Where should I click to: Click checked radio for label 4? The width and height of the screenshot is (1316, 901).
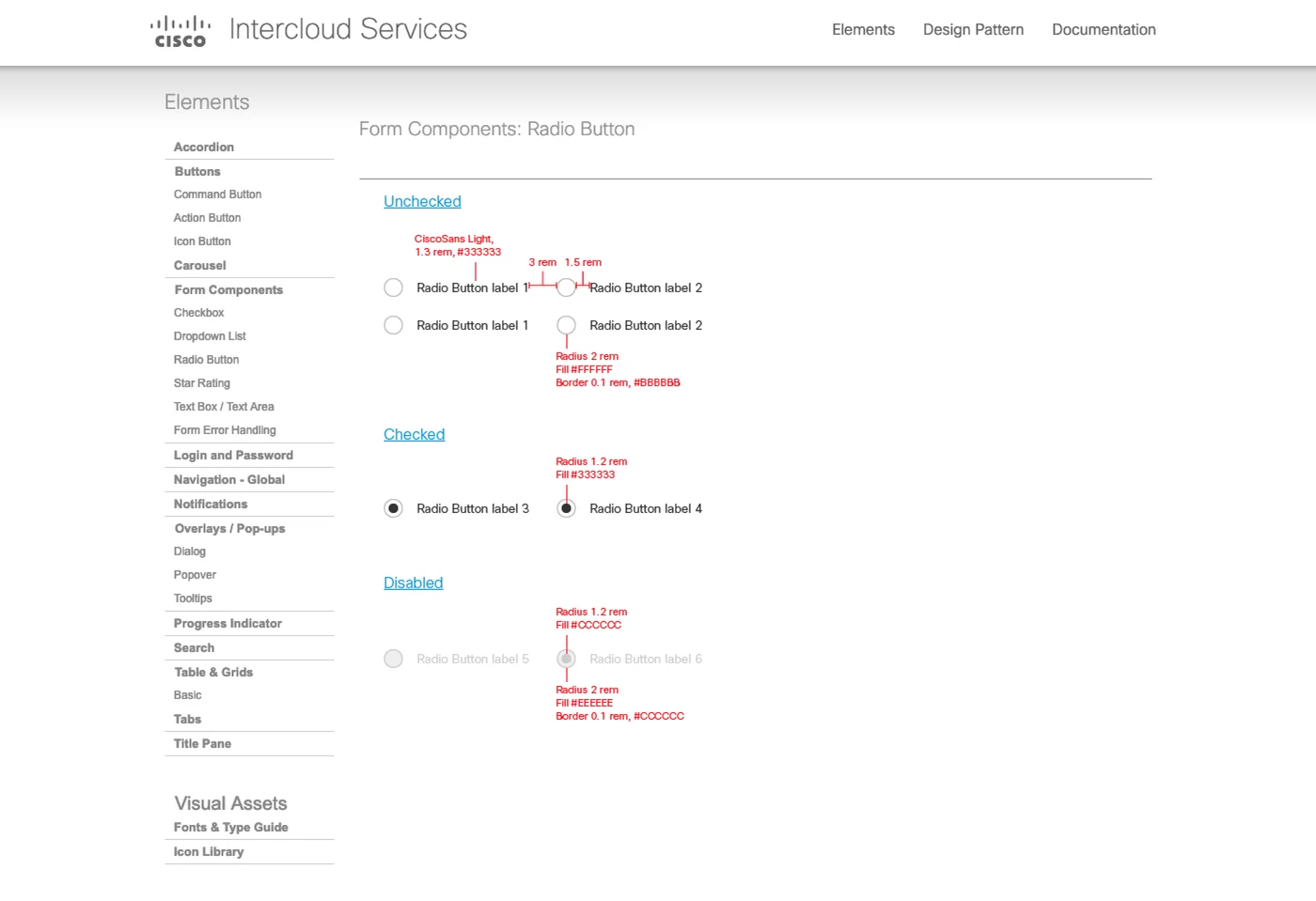point(566,508)
